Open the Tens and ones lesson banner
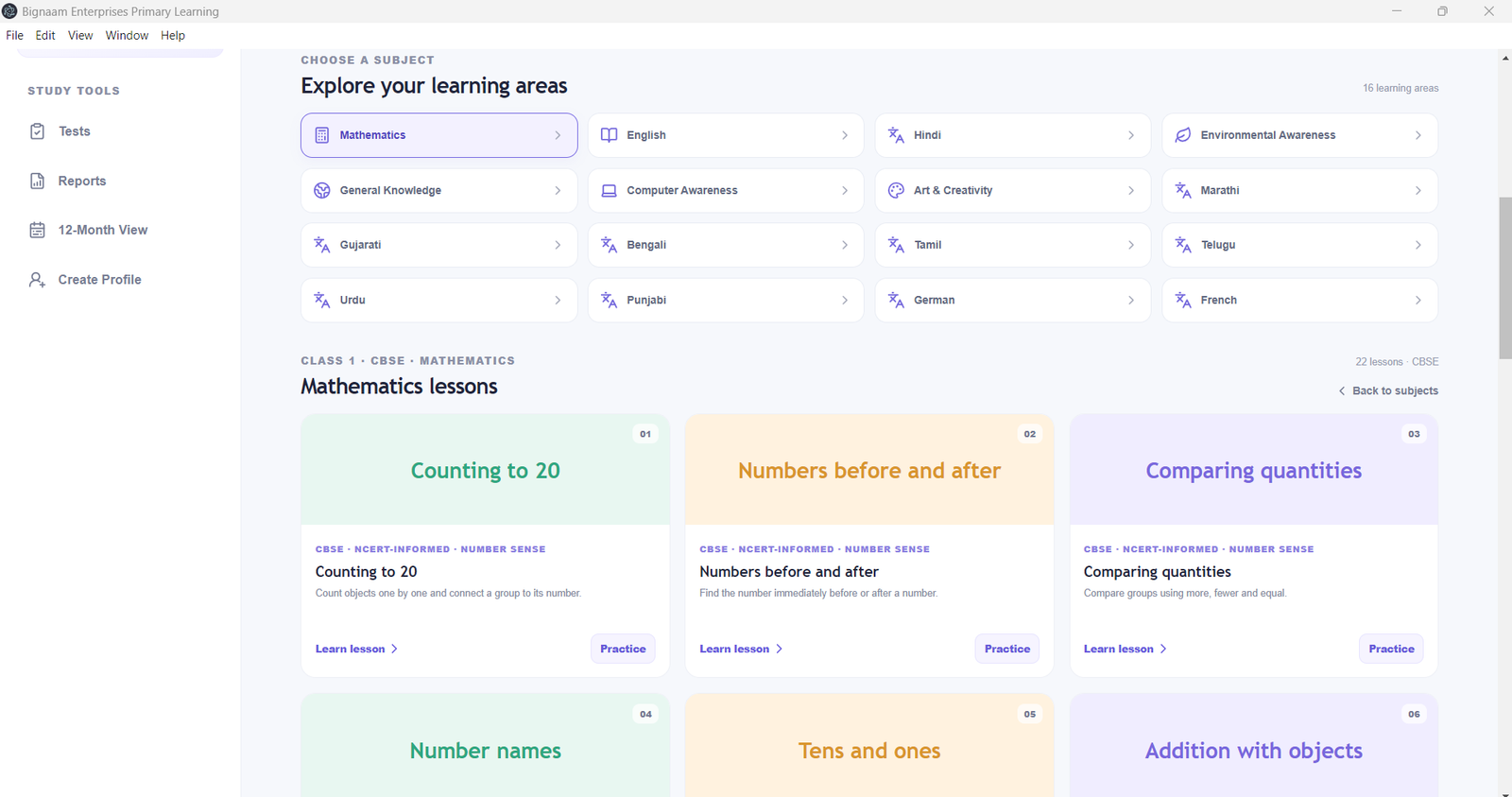This screenshot has width=1512, height=797. coord(869,745)
